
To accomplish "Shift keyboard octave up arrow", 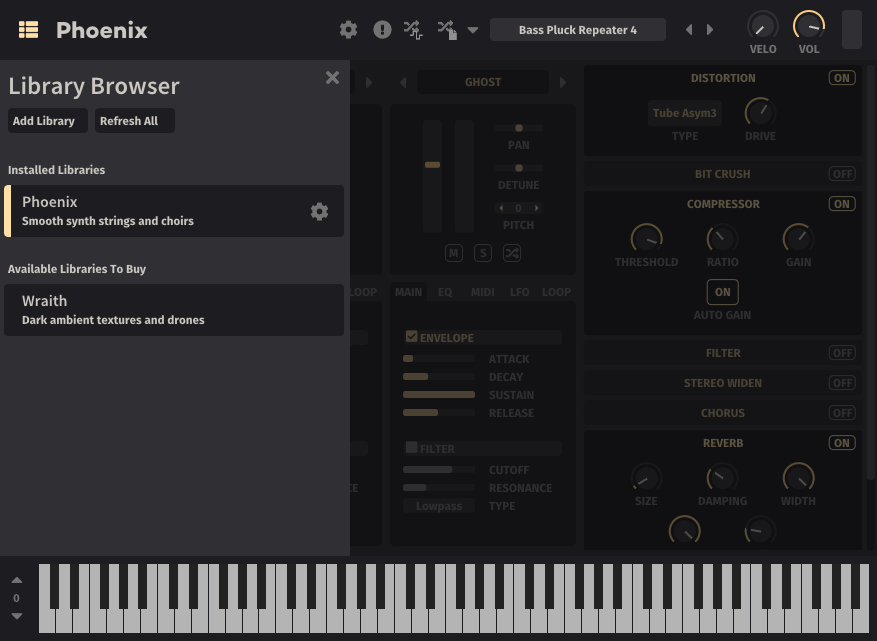I will pyautogui.click(x=17, y=581).
